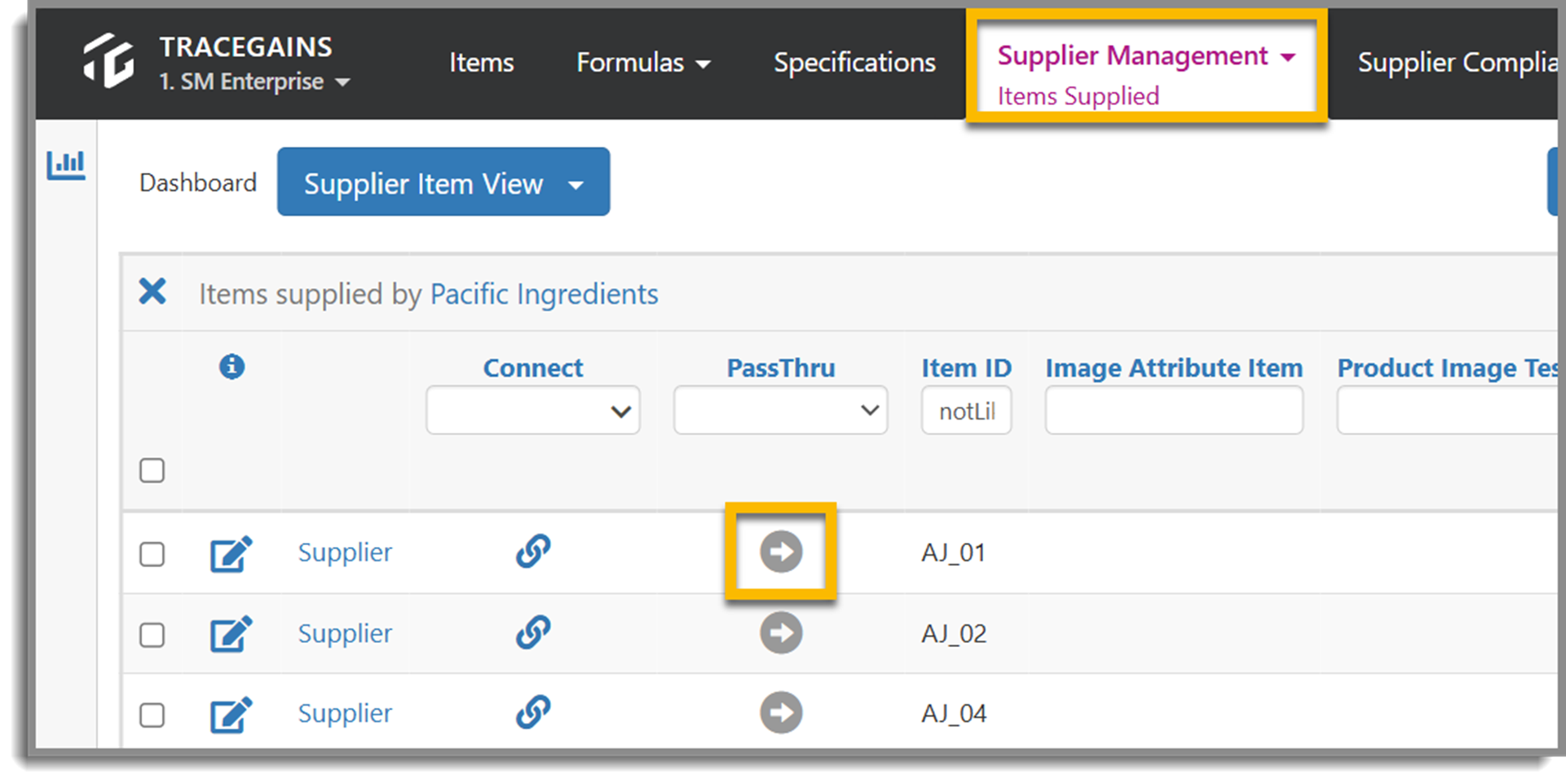Image resolution: width=1566 pixels, height=784 pixels.
Task: Click the Supplier link in row AJ_04
Action: [x=345, y=713]
